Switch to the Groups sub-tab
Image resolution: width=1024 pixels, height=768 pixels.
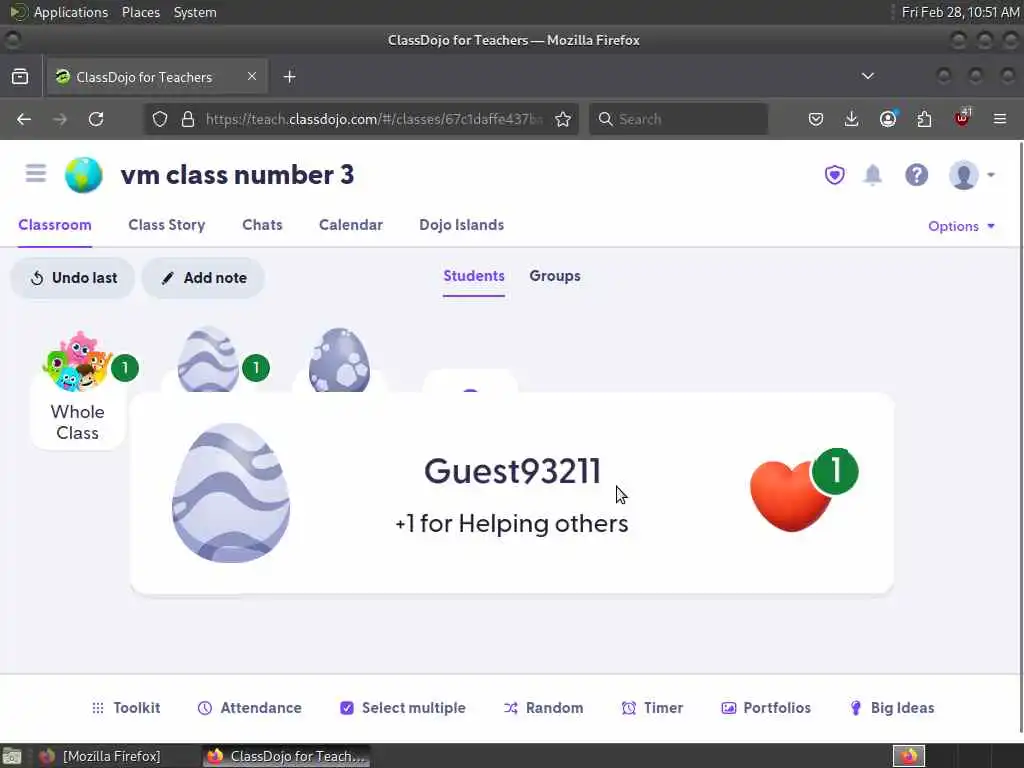coord(554,276)
